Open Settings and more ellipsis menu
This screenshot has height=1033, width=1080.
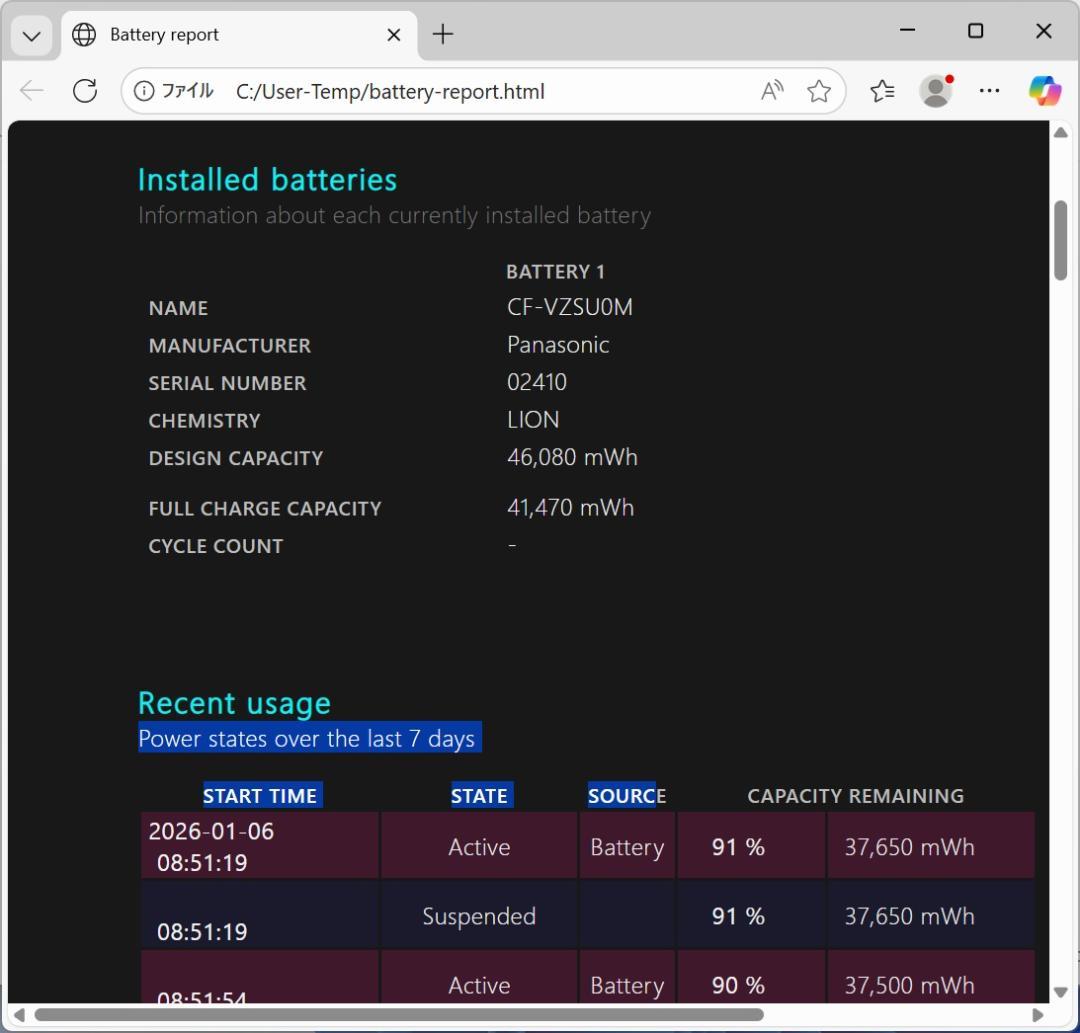click(989, 91)
